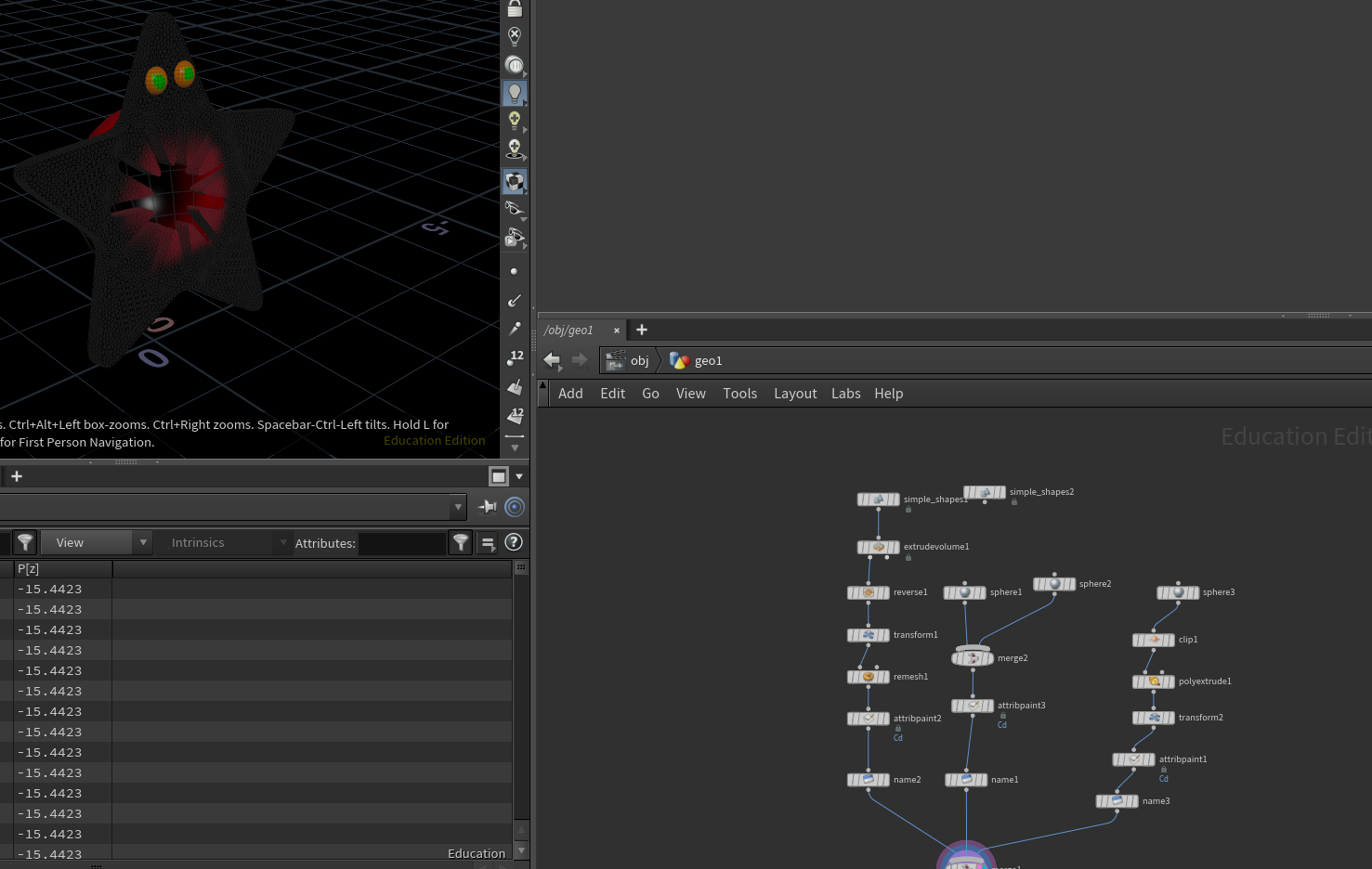Click the extrudevolume1 node icon
Screen dimensions: 1372x869
tap(878, 548)
